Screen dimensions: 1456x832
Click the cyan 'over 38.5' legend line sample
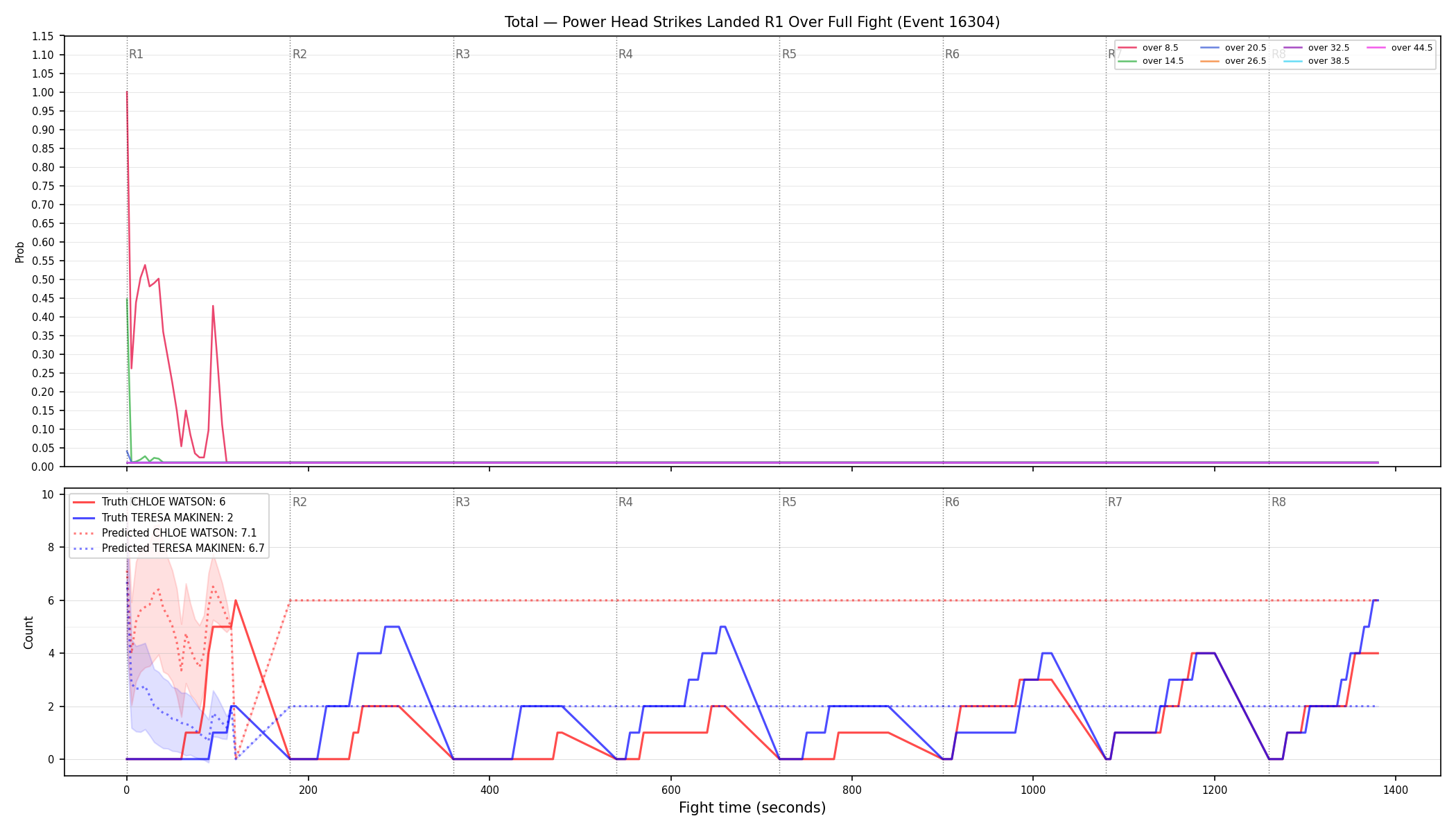click(x=1293, y=61)
